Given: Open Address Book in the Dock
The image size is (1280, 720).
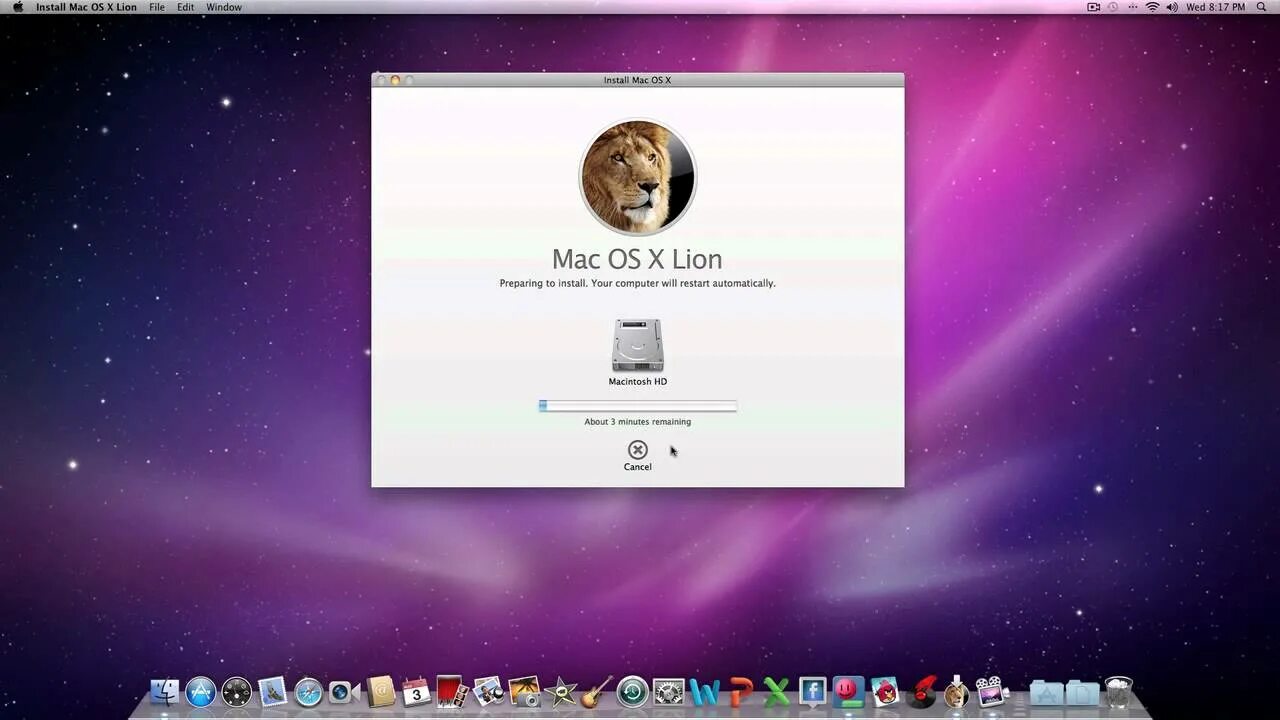Looking at the screenshot, I should point(380,692).
